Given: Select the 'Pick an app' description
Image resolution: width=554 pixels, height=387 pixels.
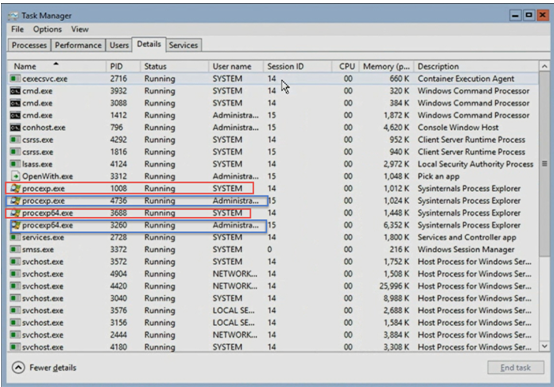Looking at the screenshot, I should point(438,176).
